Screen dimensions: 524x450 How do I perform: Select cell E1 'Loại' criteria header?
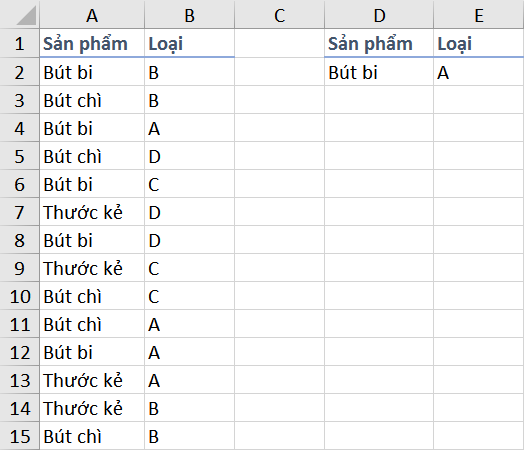coord(479,43)
